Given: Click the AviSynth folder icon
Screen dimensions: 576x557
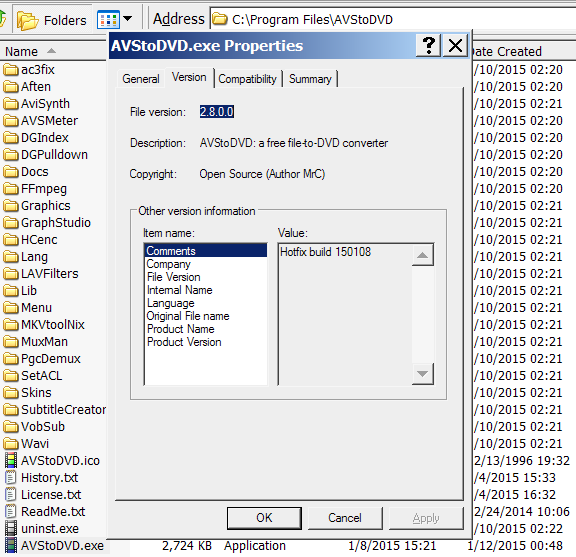Looking at the screenshot, I should coord(10,104).
